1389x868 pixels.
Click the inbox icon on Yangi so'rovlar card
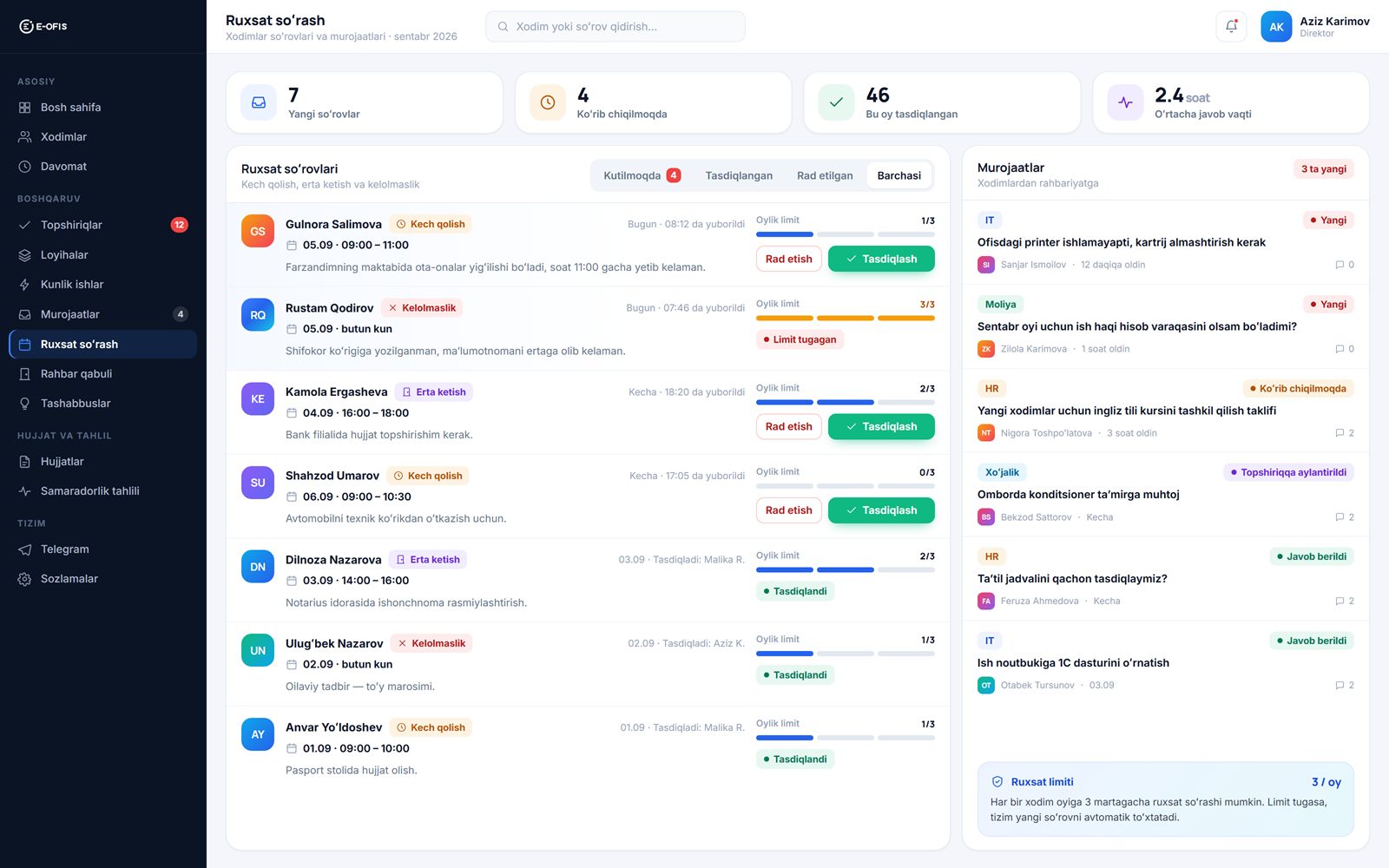pos(259,102)
